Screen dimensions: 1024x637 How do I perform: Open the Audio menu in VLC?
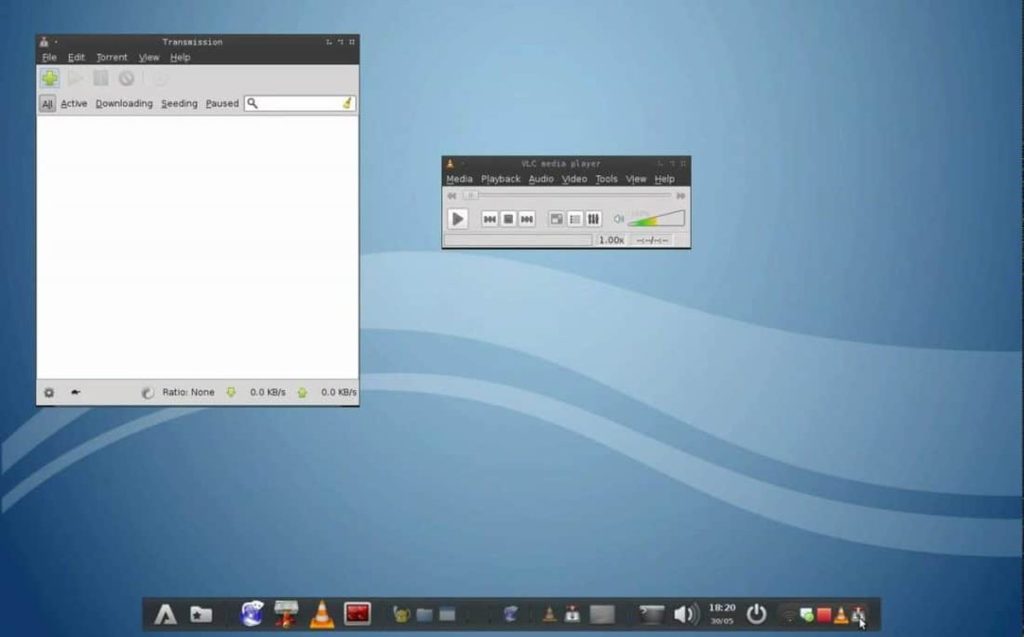(540, 179)
